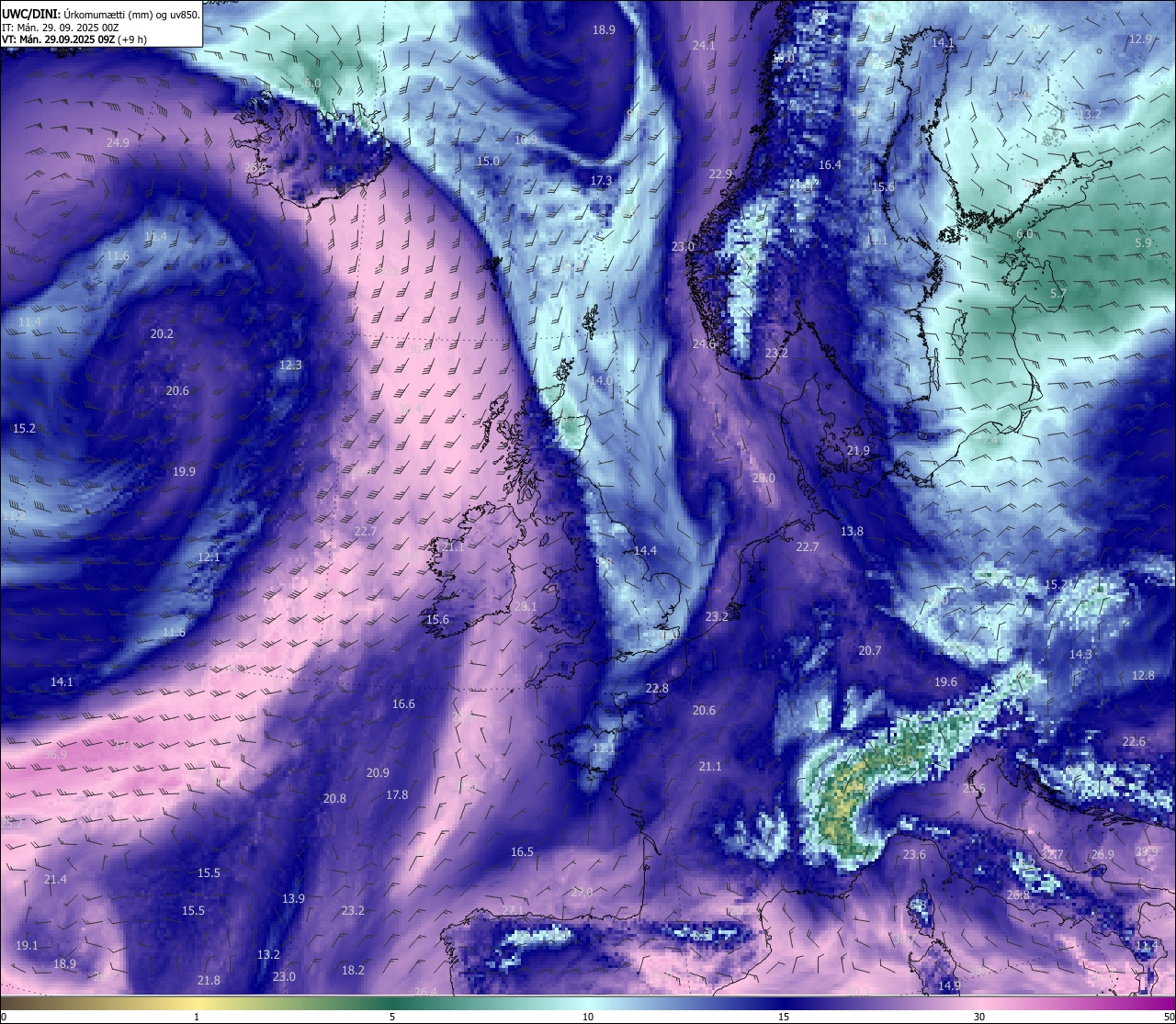Viewport: 1176px width, 1024px height.
Task: Click the 19.9 value on the map
Action: (x=184, y=471)
